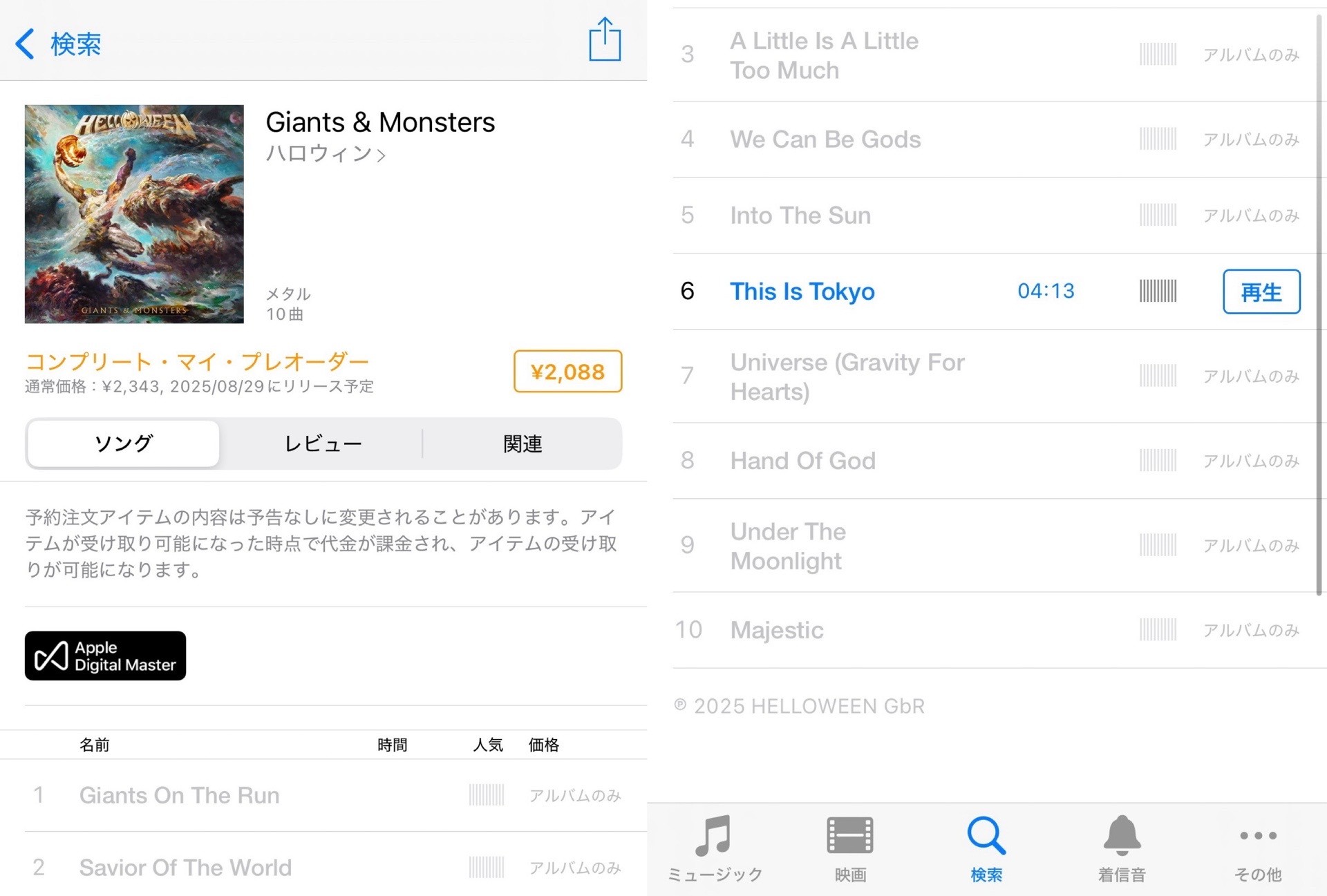The width and height of the screenshot is (1327, 896).
Task: Switch to the ソング segment
Action: pyautogui.click(x=124, y=444)
